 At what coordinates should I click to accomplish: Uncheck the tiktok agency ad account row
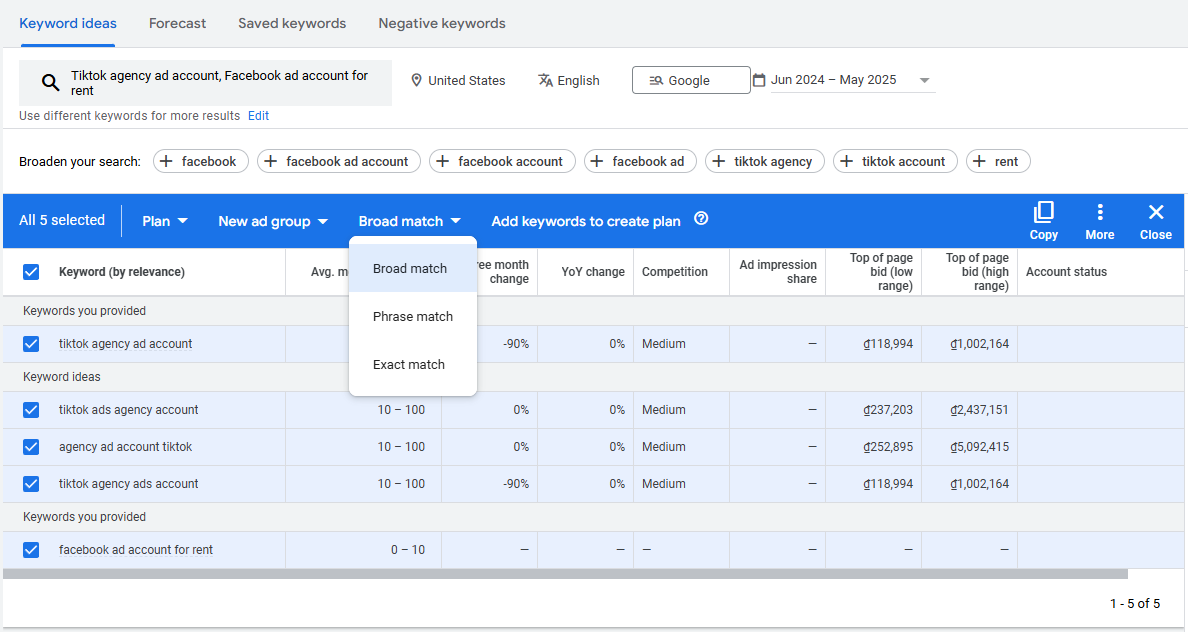tap(31, 344)
